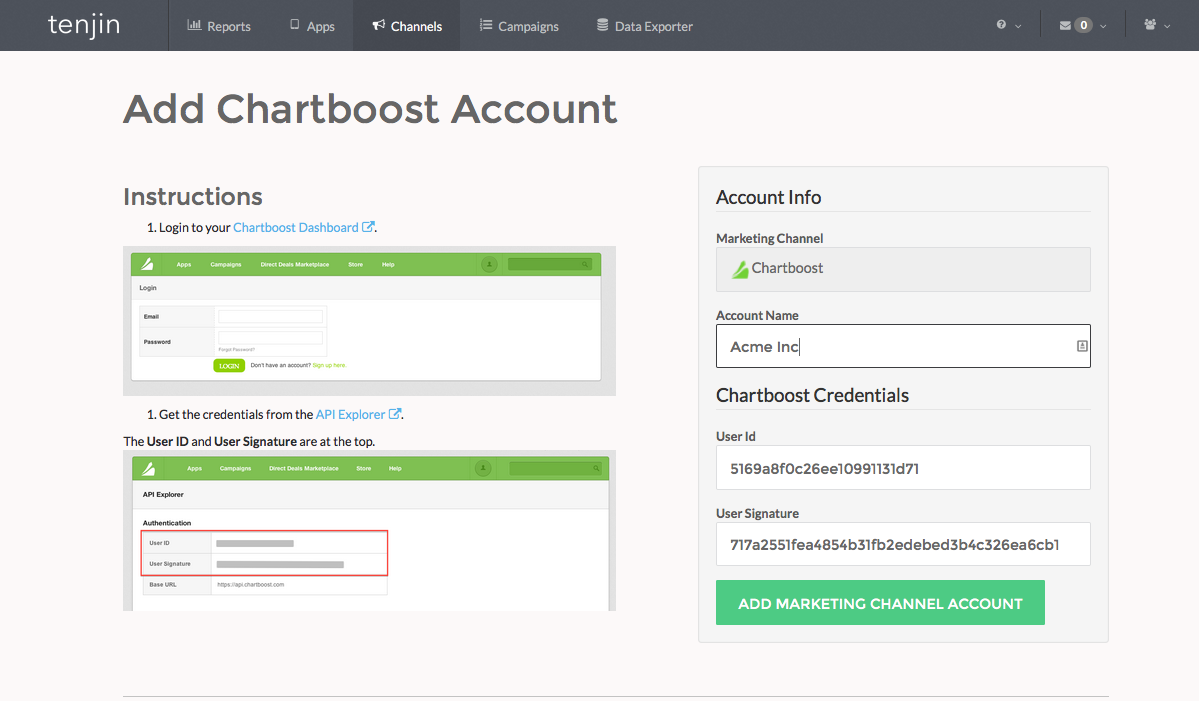
Task: Focus the User Id input field
Action: 903,468
